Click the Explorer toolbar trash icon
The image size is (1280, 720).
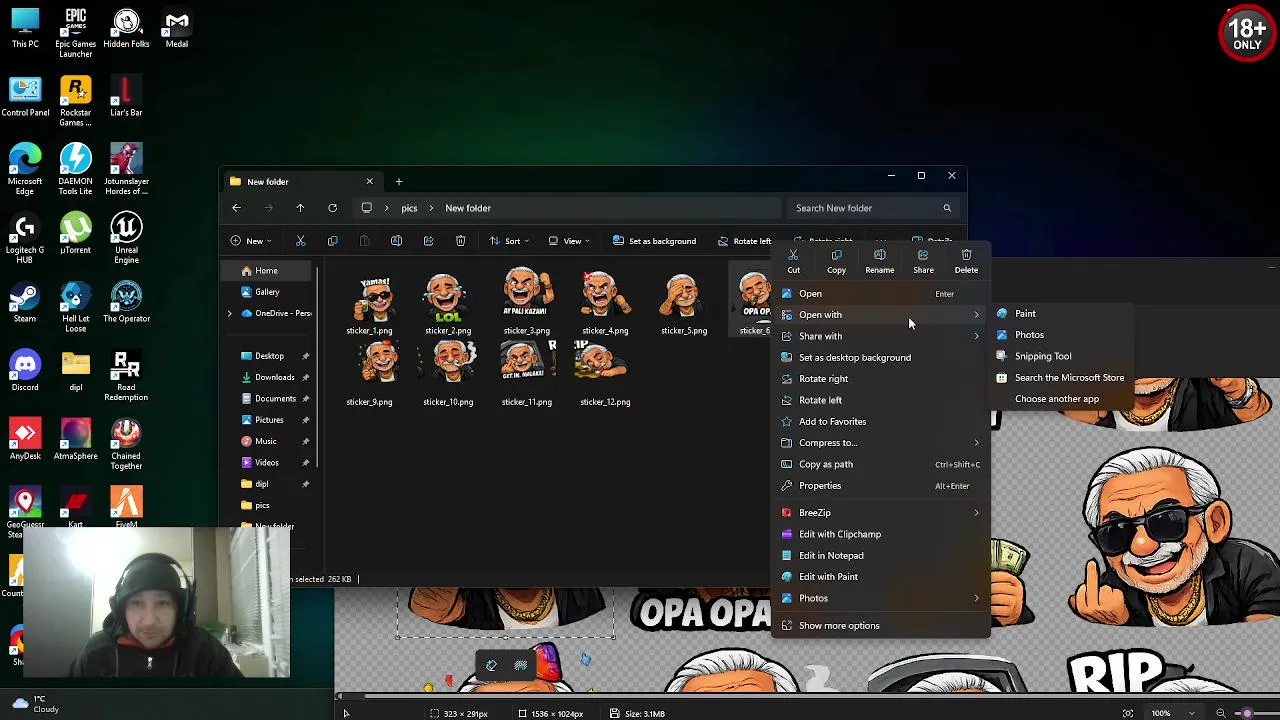click(x=460, y=241)
